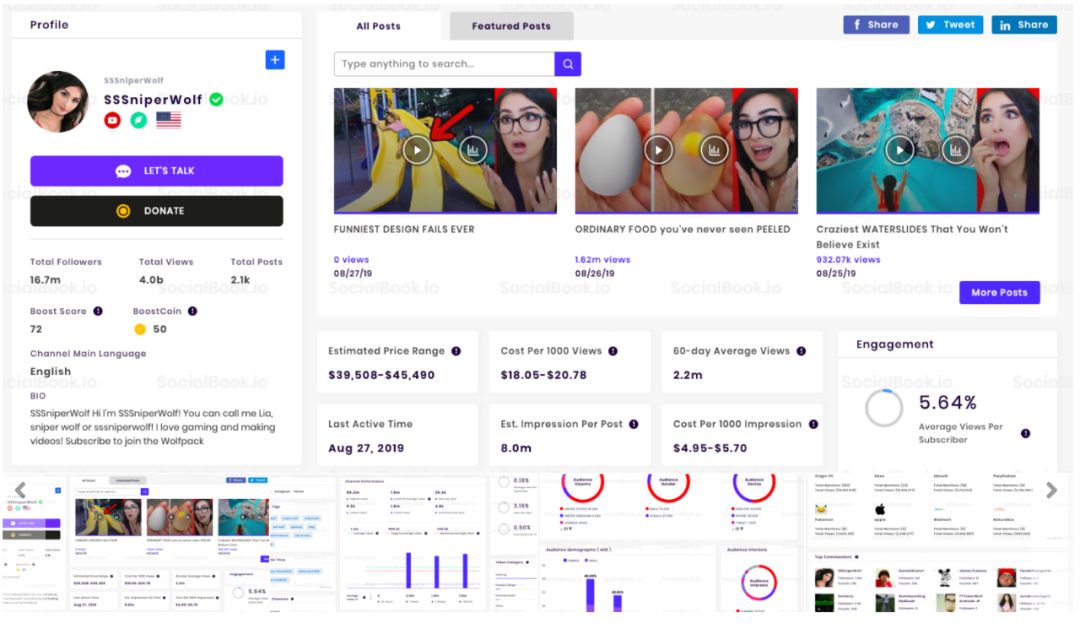Open the purple bar chart screenshot thumbnail
Viewport: 1080px width, 640px height.
pos(413,542)
